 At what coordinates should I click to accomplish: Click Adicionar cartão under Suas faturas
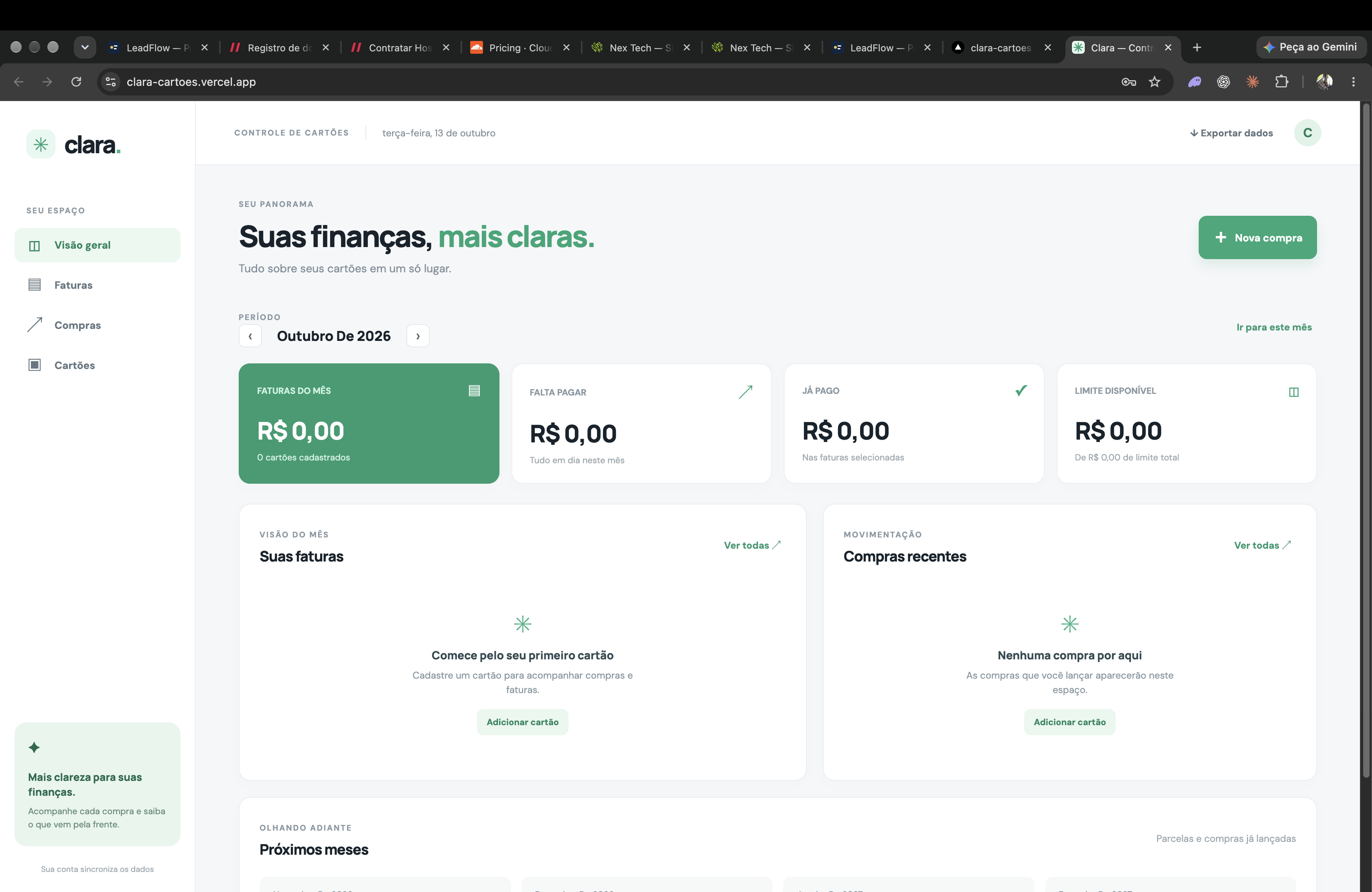point(522,722)
